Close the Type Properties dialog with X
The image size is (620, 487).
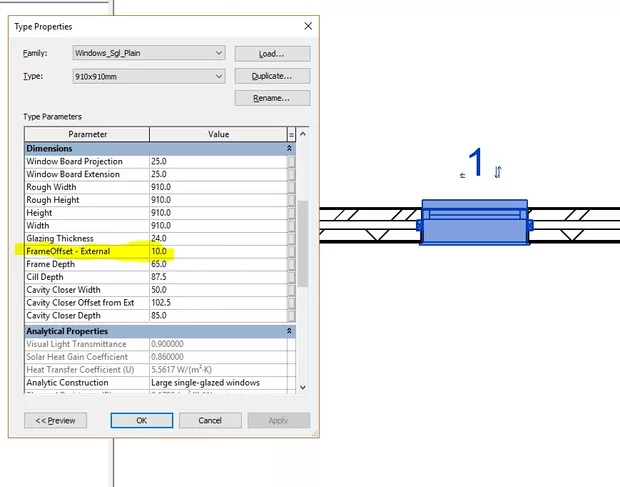tap(304, 26)
